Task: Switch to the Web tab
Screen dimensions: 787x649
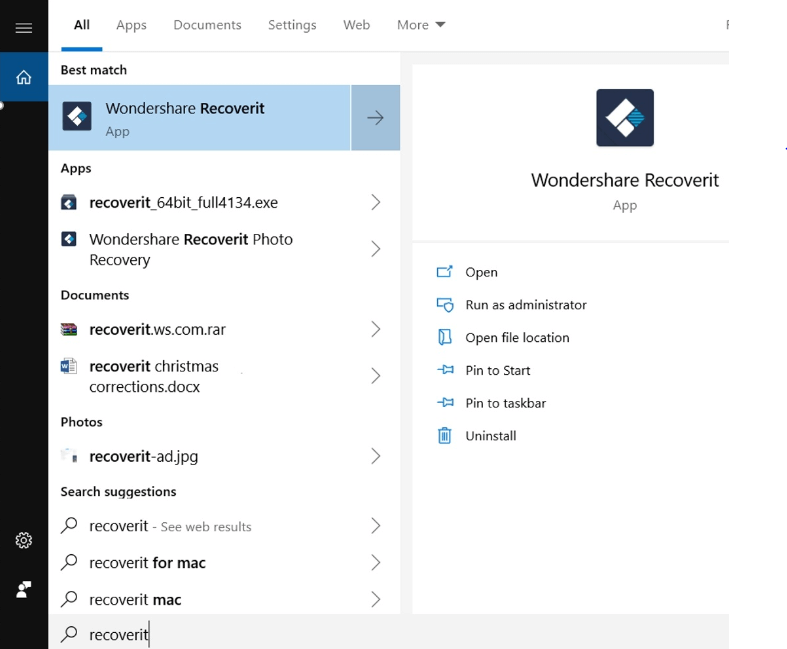Action: (x=356, y=25)
